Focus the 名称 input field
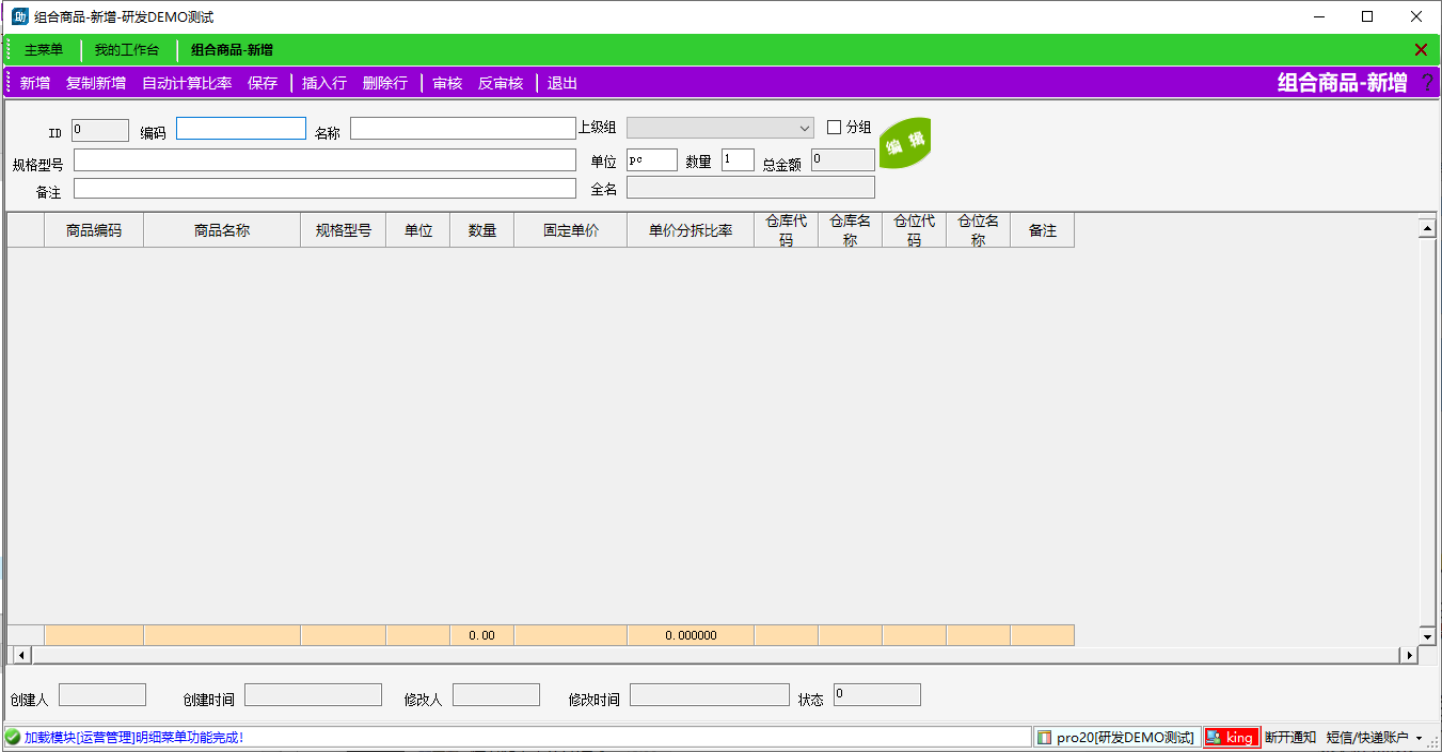This screenshot has height=752, width=1442. tap(462, 128)
